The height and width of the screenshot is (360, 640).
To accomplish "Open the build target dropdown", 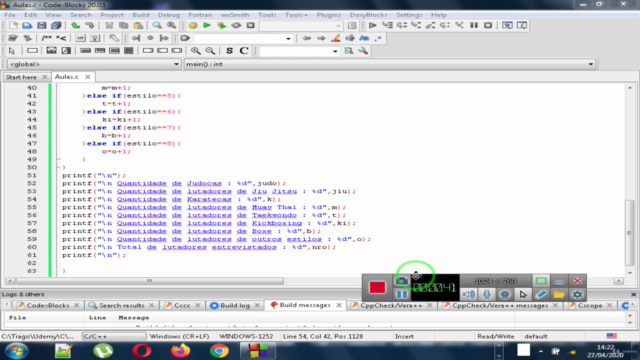I will (338, 26).
